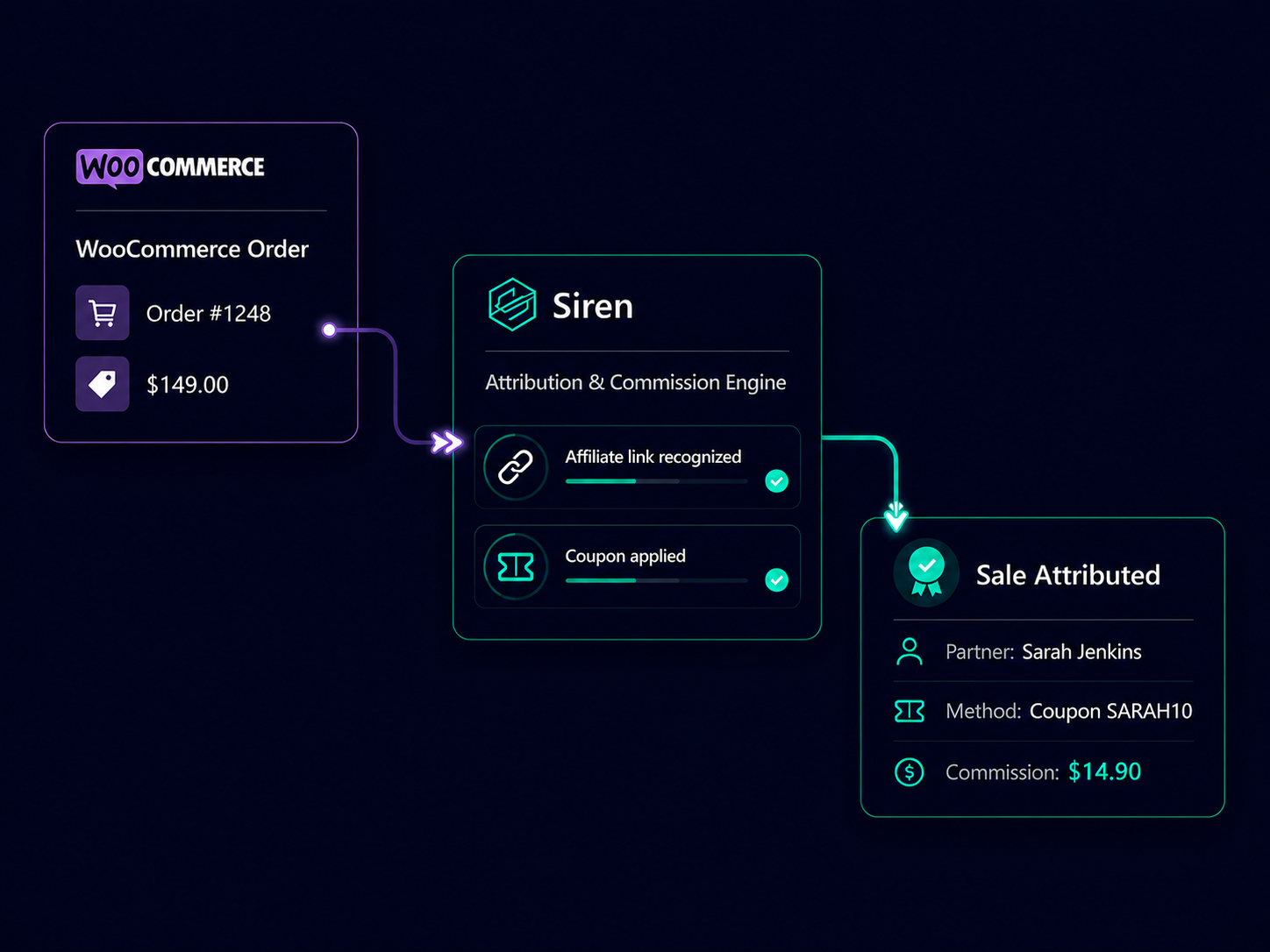Select the Order #1248 text
This screenshot has height=952, width=1270.
pyautogui.click(x=209, y=313)
